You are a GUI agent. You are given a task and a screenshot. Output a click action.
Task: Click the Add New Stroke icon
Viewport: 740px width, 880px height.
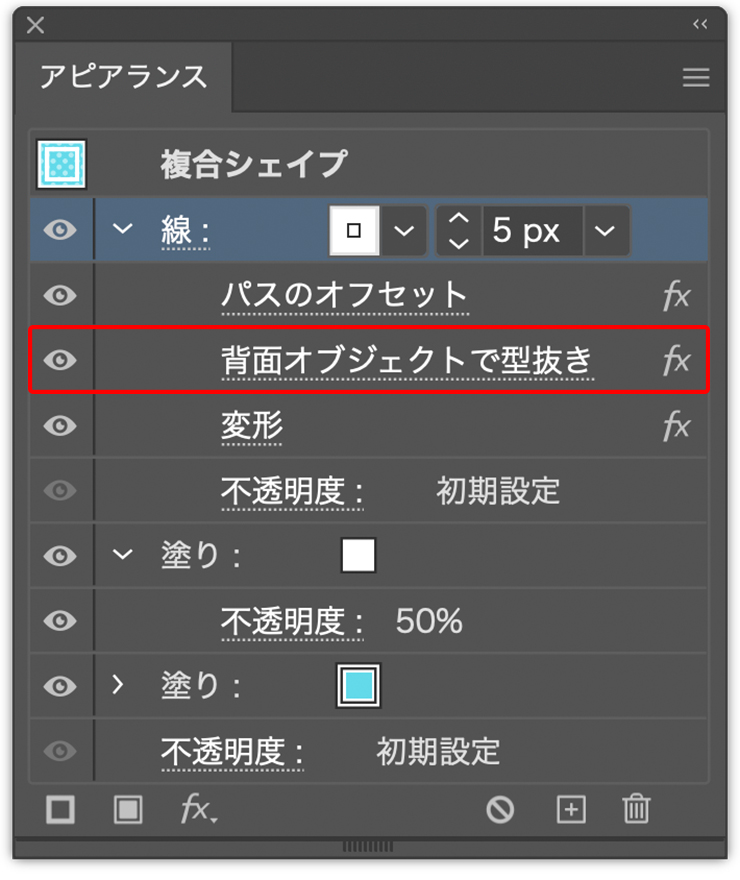point(61,809)
